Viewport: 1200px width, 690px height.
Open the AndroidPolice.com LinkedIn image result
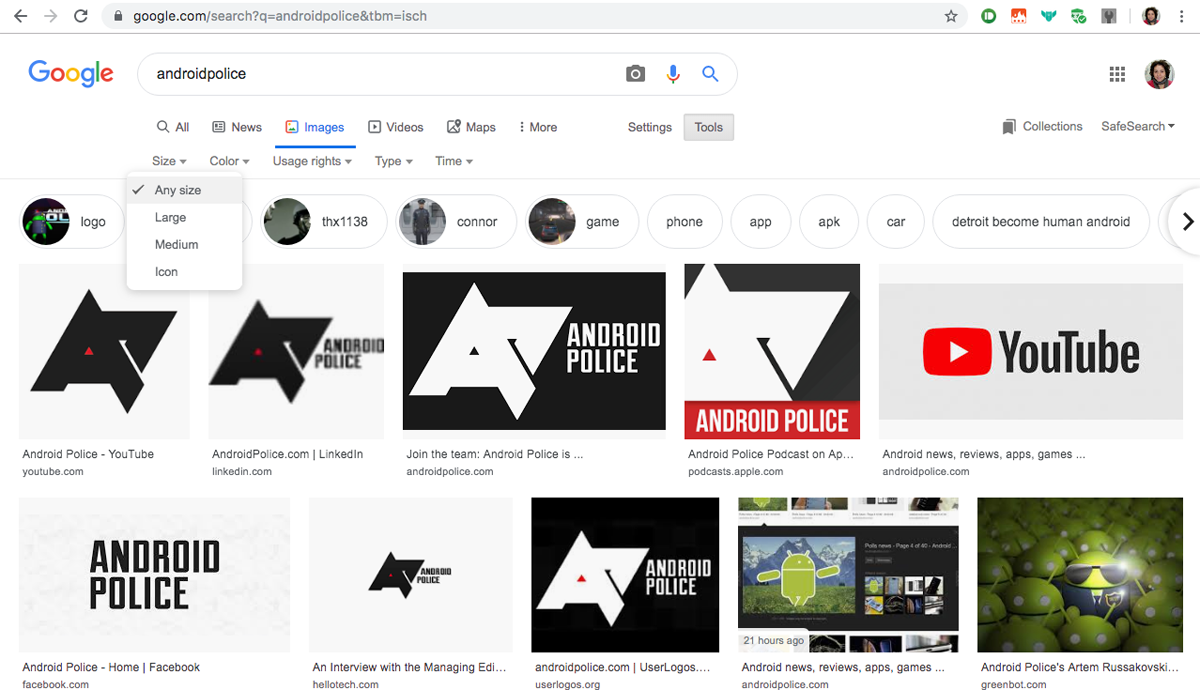[296, 352]
